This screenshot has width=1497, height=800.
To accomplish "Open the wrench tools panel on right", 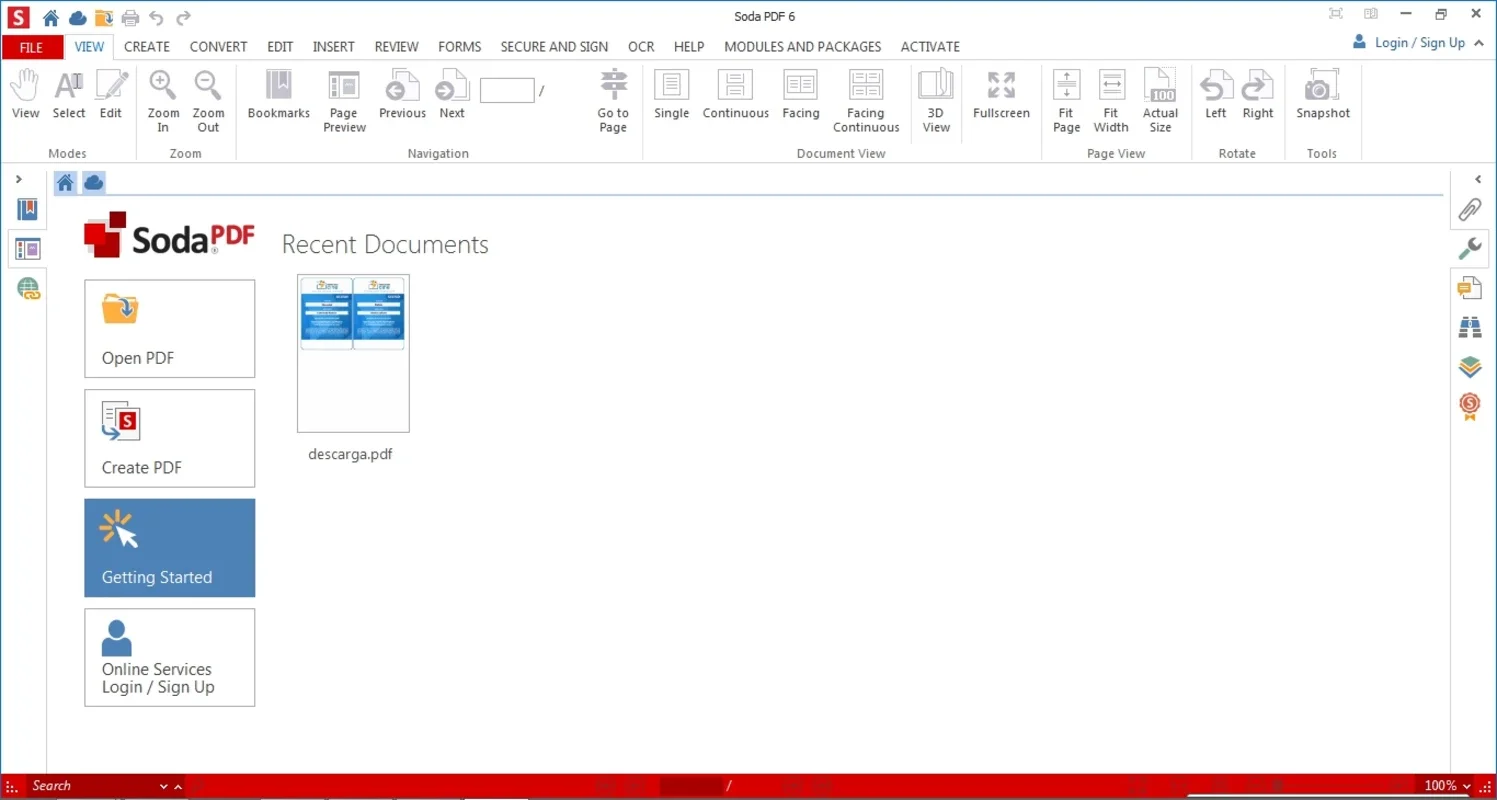I will click(x=1469, y=248).
